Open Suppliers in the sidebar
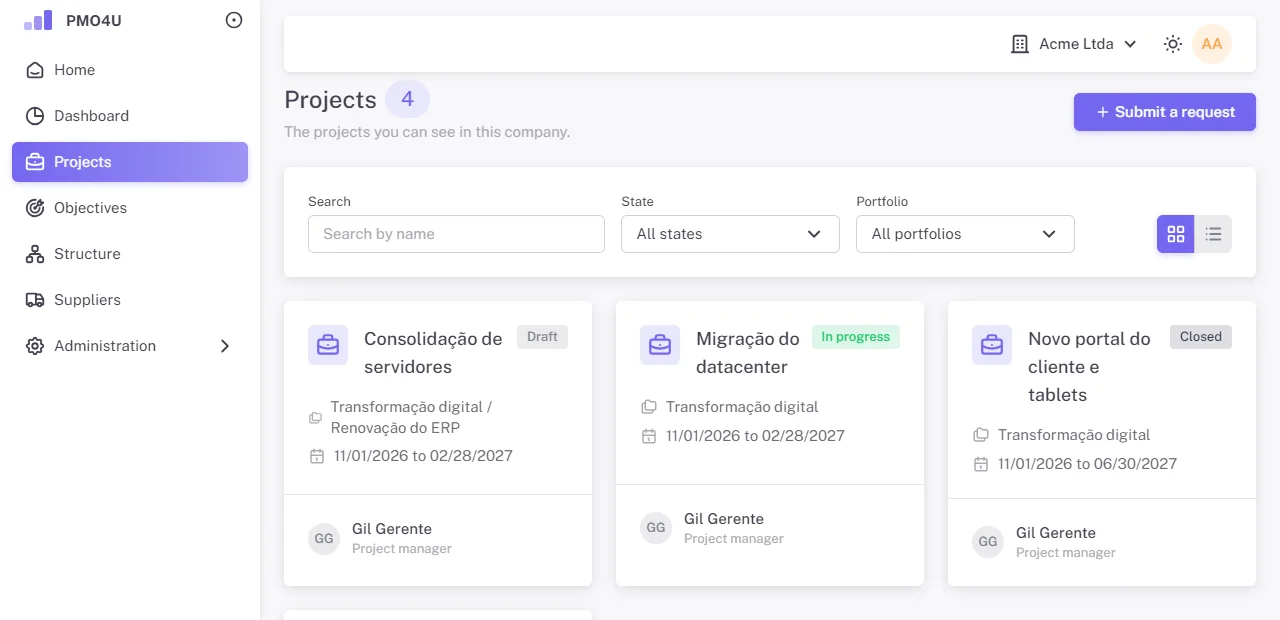 click(x=130, y=300)
